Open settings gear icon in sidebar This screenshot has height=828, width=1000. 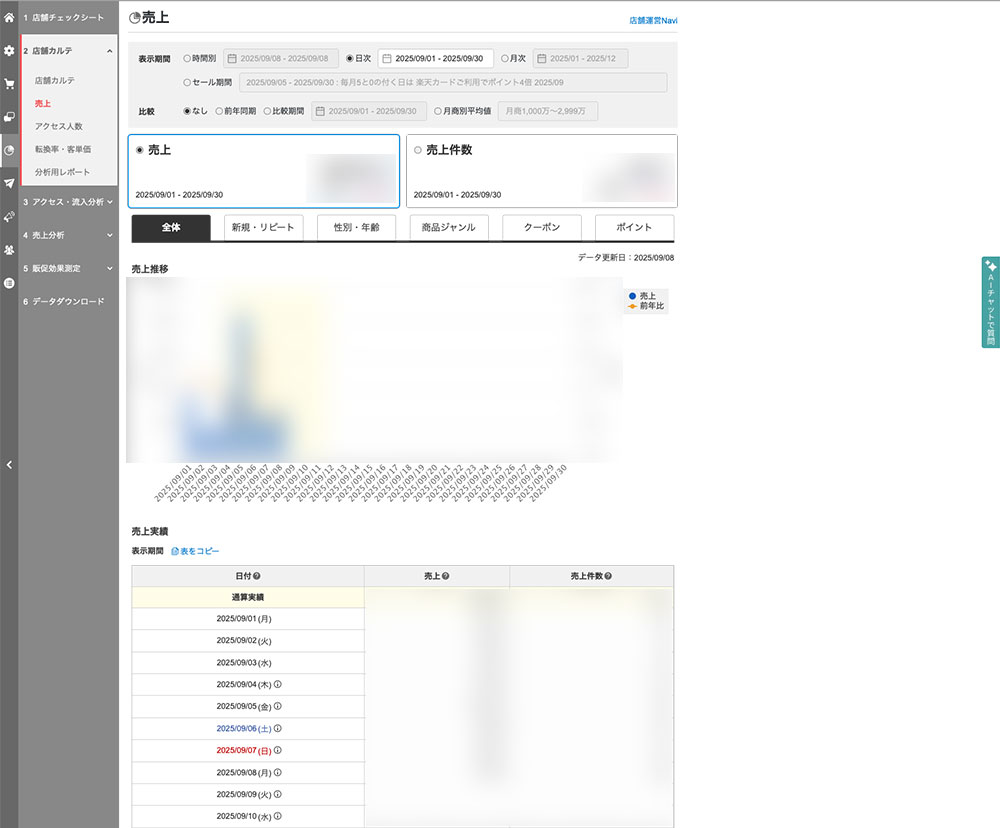(9, 50)
